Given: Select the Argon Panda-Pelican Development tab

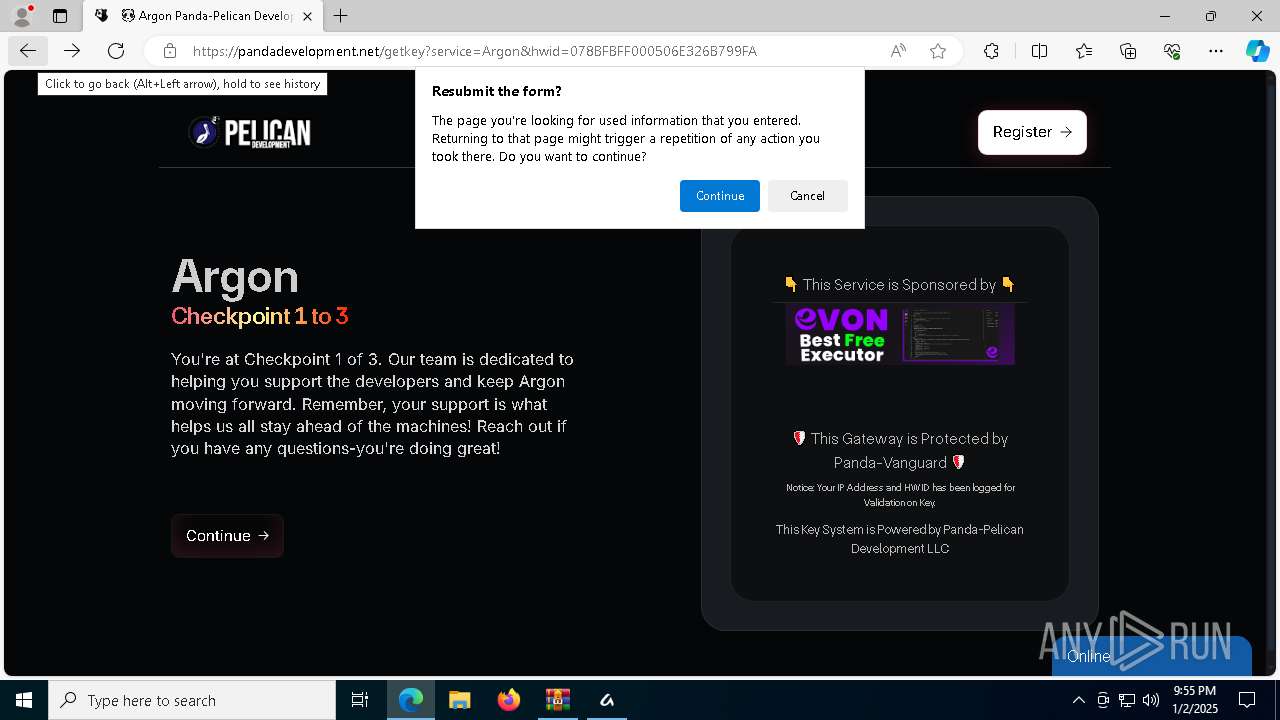Looking at the screenshot, I should click(204, 16).
